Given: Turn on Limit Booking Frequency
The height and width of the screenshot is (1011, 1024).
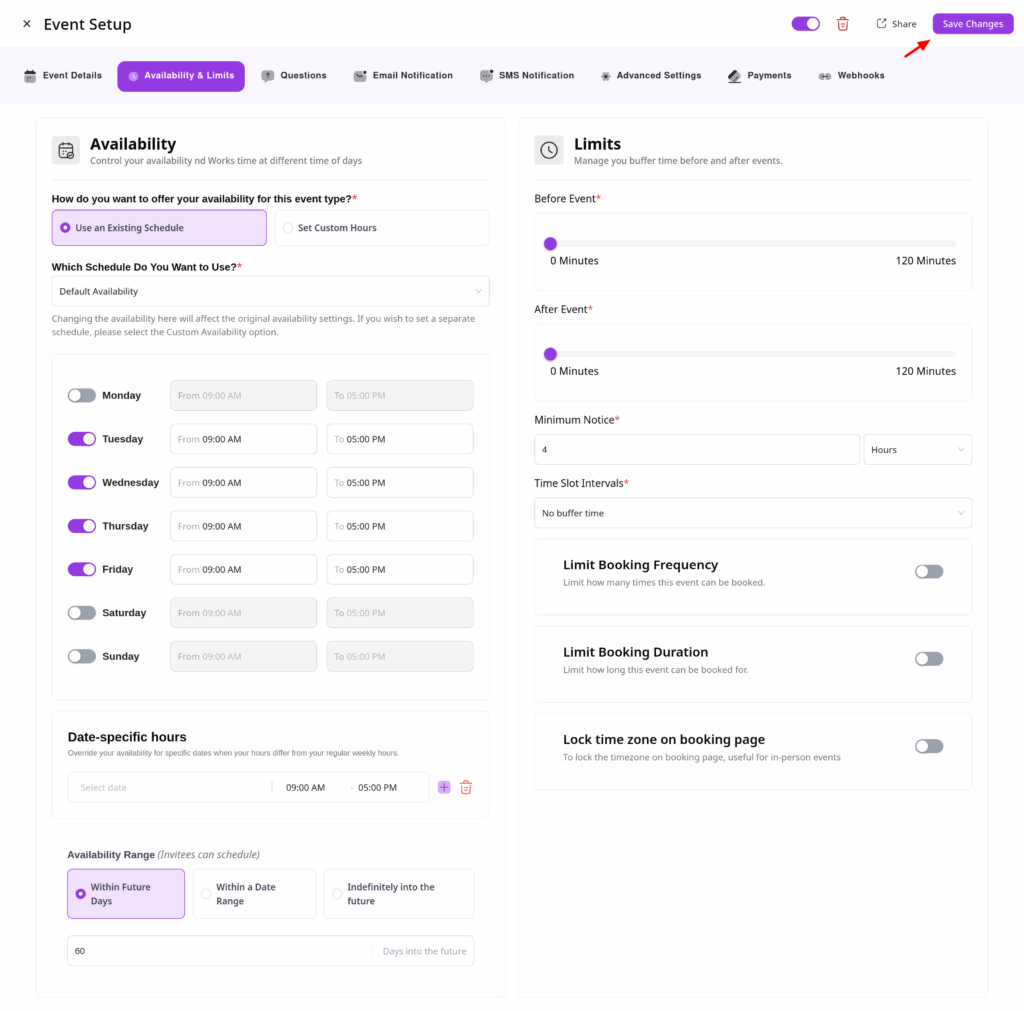Looking at the screenshot, I should pos(928,572).
